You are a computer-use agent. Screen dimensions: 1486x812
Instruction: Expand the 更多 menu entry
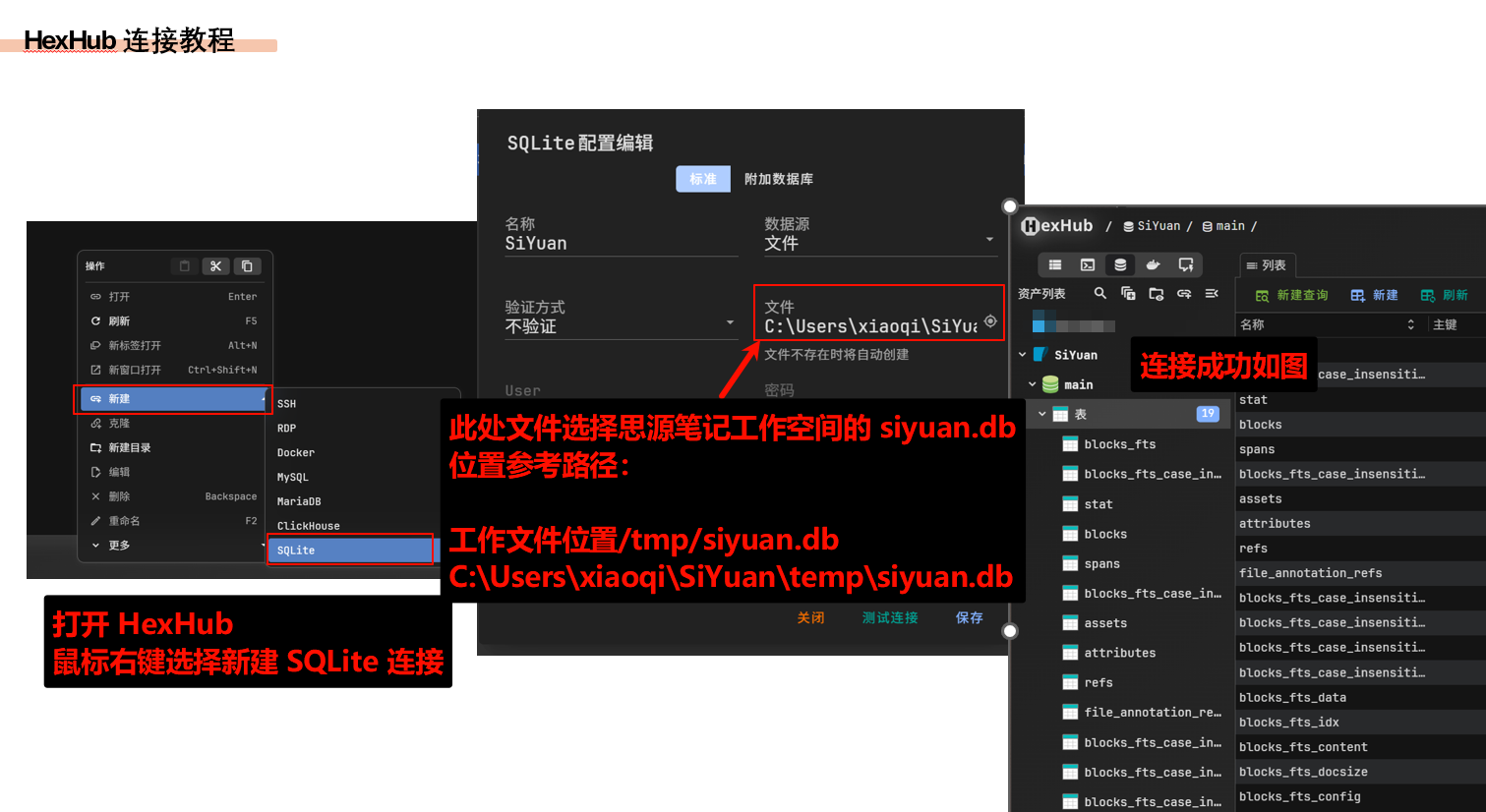point(174,546)
